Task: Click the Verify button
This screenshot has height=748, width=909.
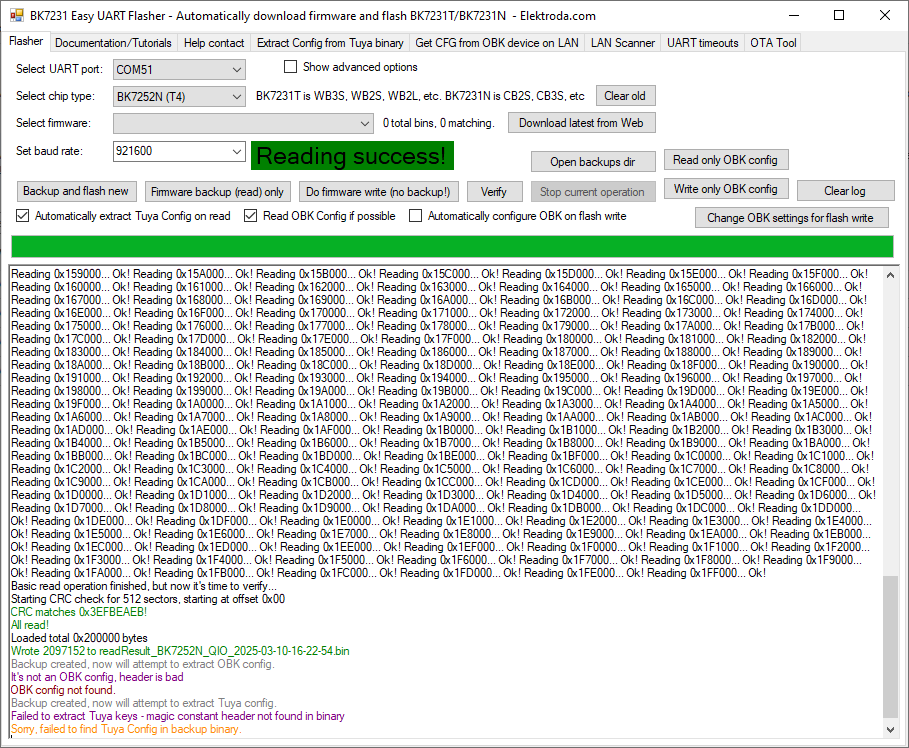Action: (x=494, y=192)
